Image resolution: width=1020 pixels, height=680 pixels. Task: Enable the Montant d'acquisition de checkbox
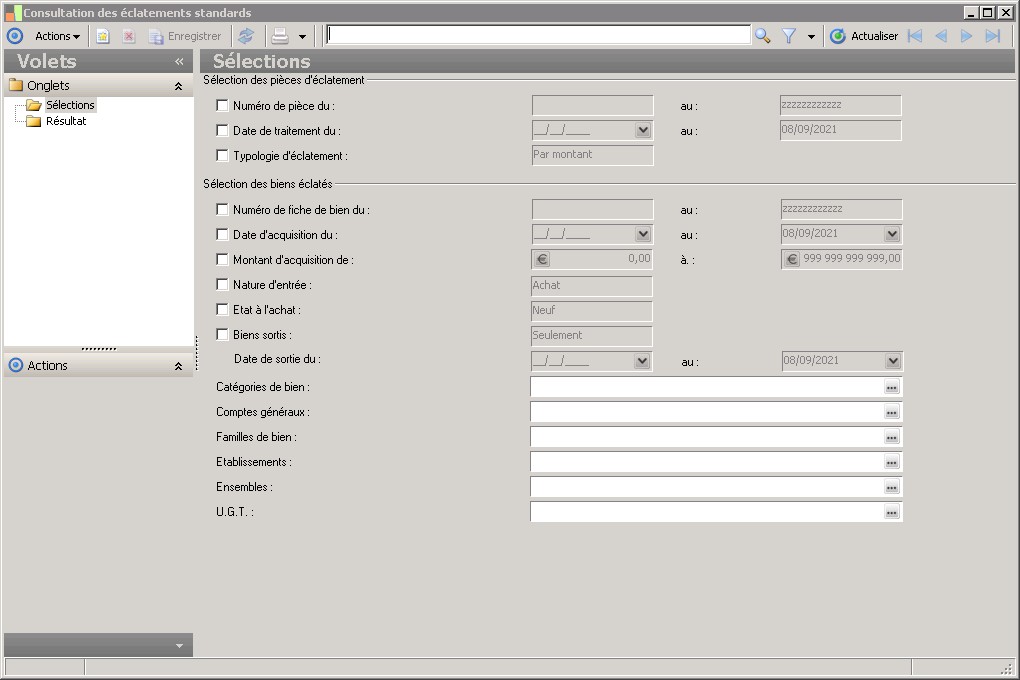tap(222, 260)
